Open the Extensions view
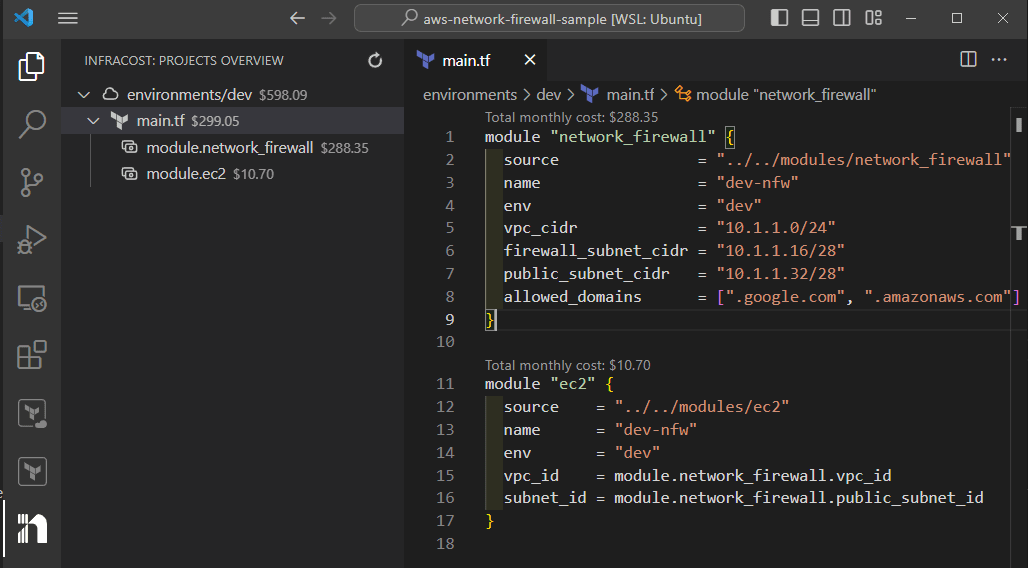This screenshot has height=568, width=1028. (x=31, y=355)
